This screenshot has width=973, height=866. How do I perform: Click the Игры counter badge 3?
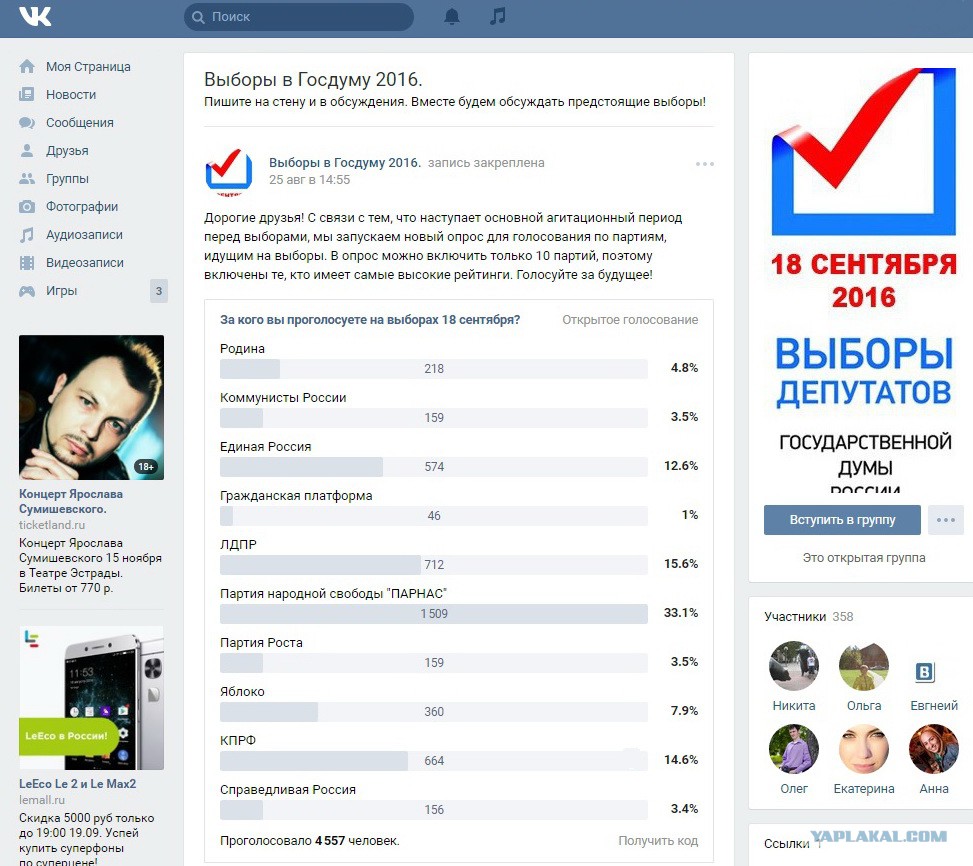[x=159, y=291]
